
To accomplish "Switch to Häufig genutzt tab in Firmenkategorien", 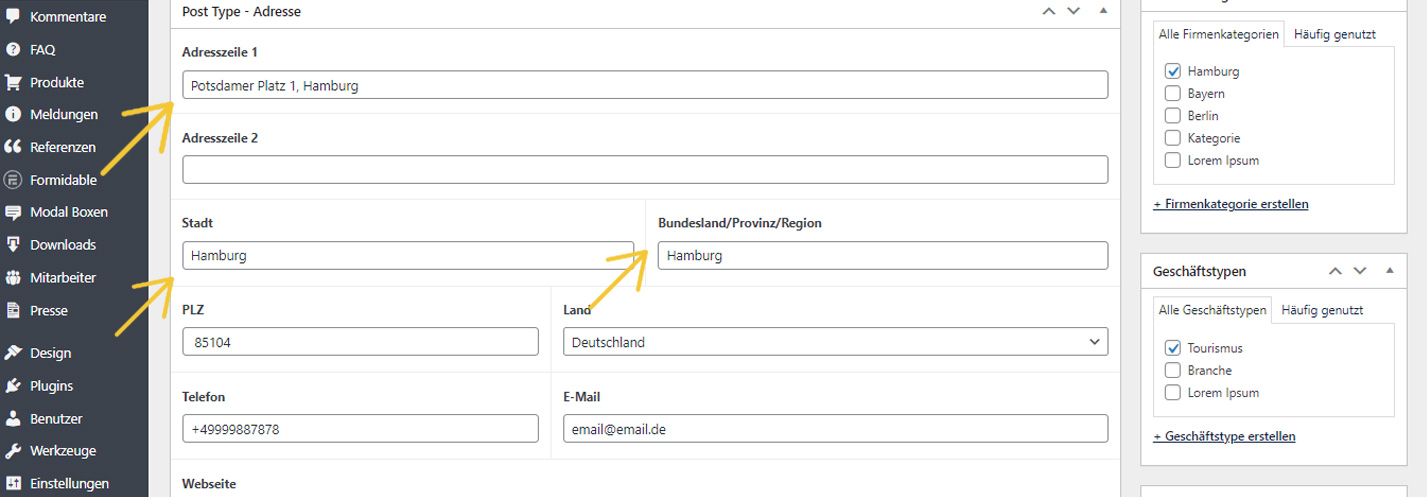I will [x=1334, y=34].
